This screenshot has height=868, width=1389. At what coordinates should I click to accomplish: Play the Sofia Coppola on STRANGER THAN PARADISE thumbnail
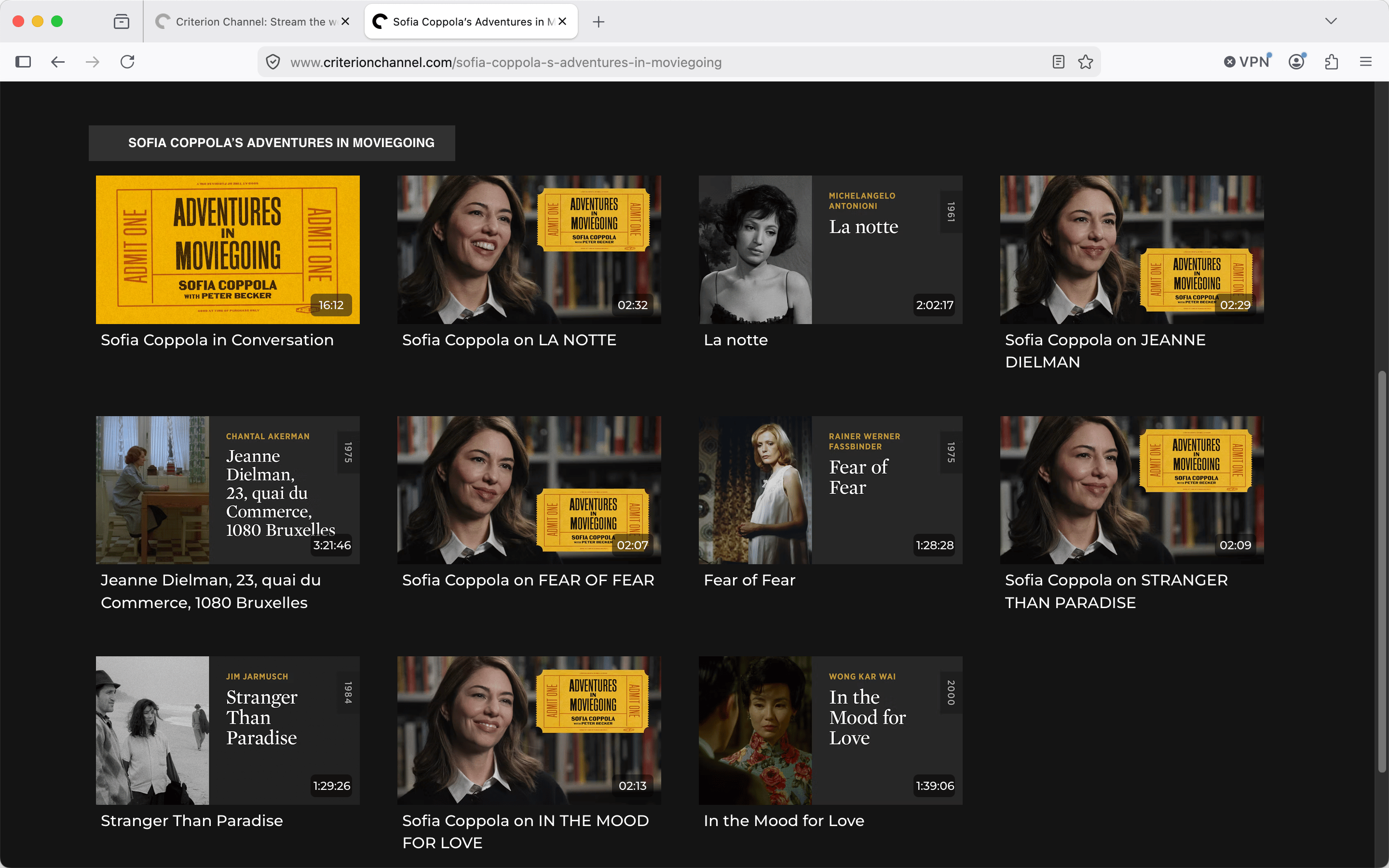pyautogui.click(x=1132, y=490)
